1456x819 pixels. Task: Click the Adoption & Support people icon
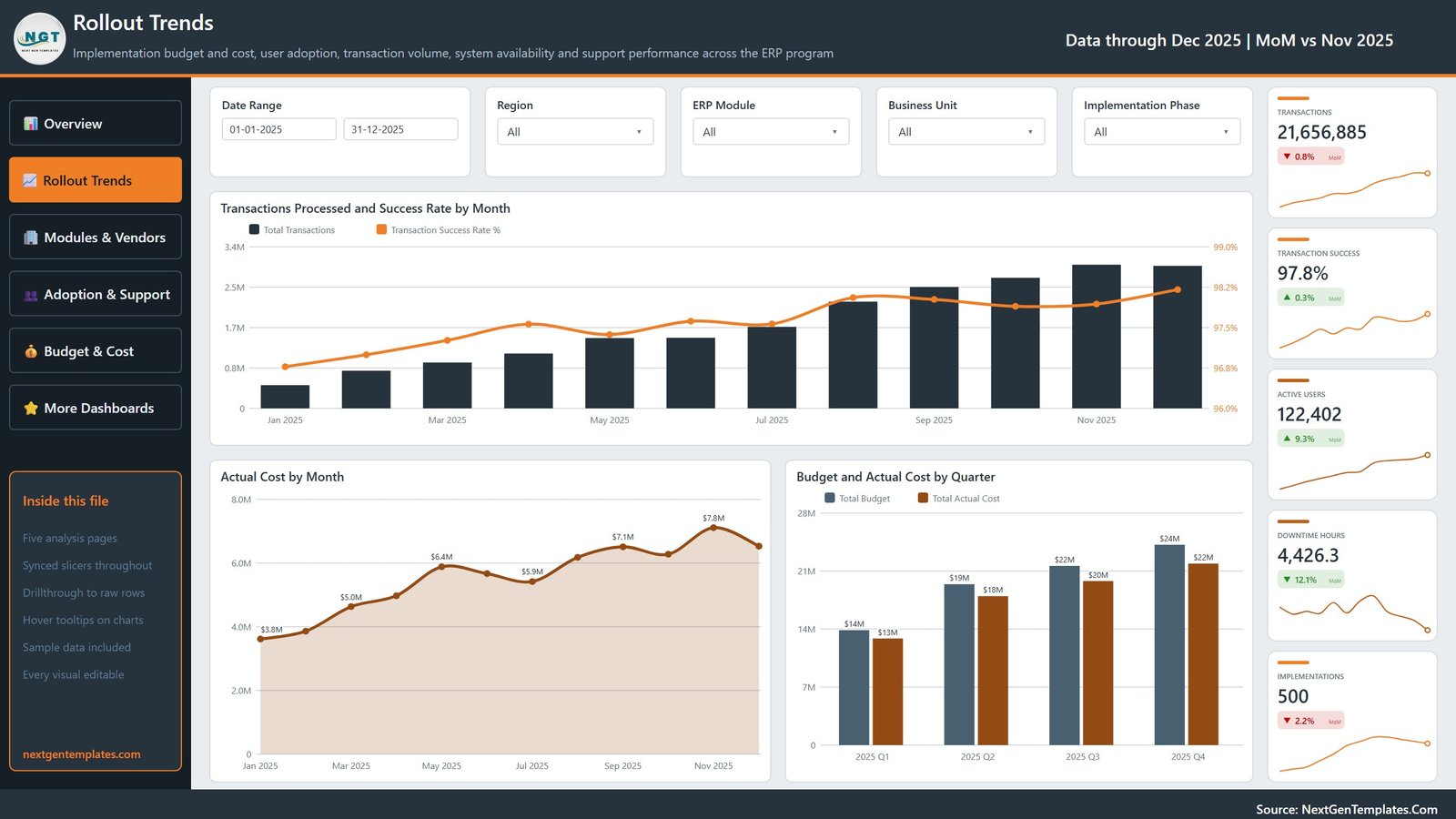pos(31,295)
